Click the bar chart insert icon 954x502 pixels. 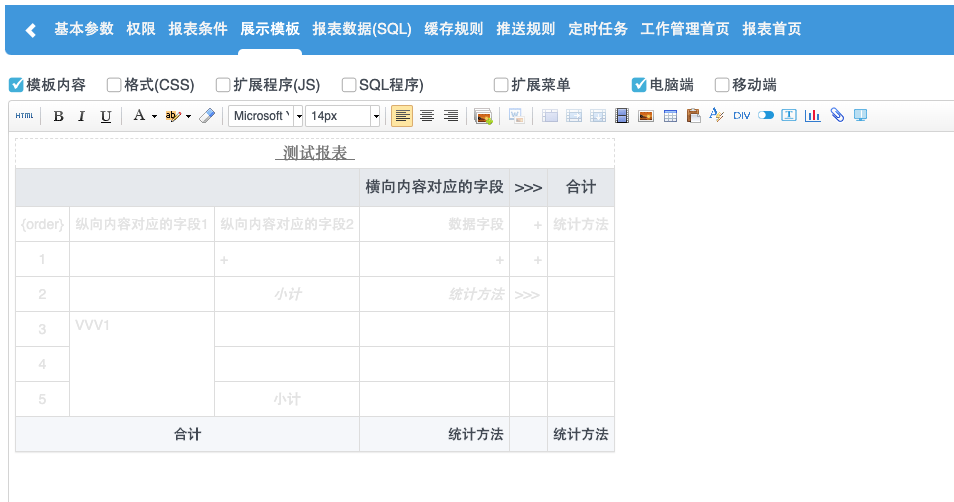click(x=813, y=116)
